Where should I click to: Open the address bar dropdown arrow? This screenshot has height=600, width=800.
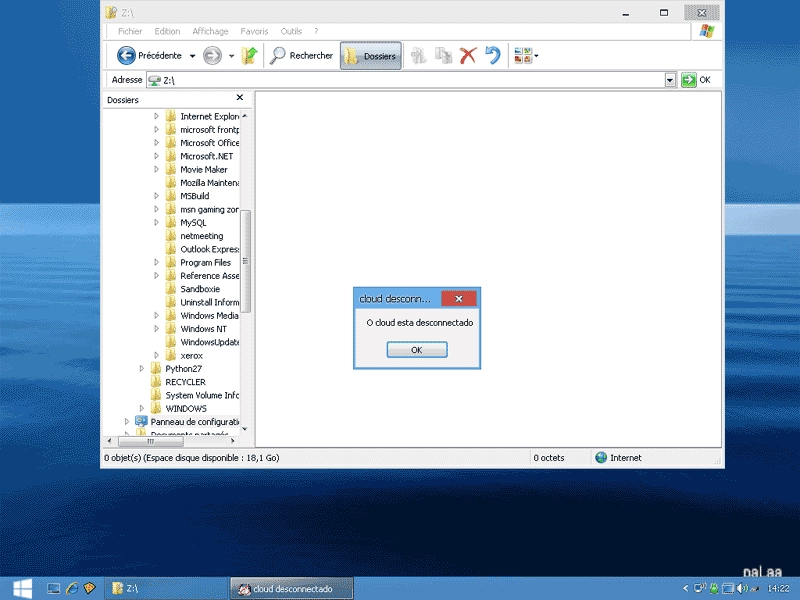[670, 80]
